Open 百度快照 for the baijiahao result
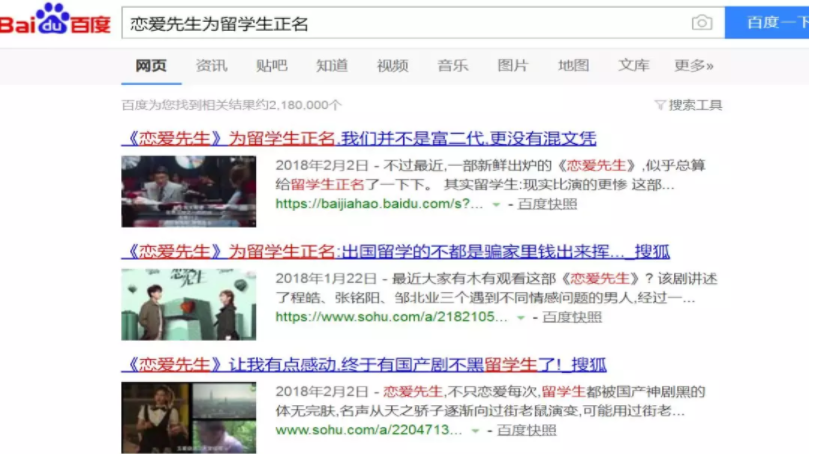Image resolution: width=816 pixels, height=462 pixels. [547, 204]
